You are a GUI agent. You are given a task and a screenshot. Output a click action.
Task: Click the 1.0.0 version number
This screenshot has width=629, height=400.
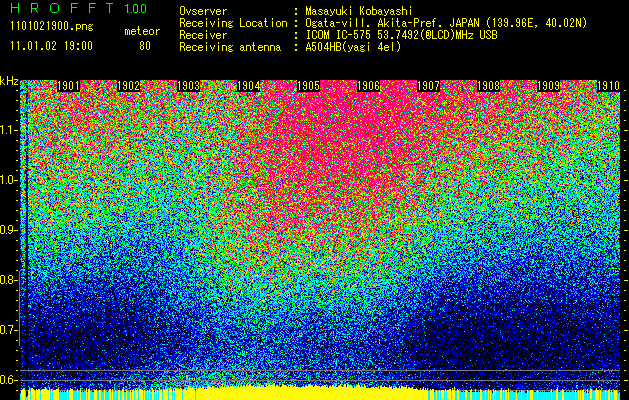click(136, 8)
